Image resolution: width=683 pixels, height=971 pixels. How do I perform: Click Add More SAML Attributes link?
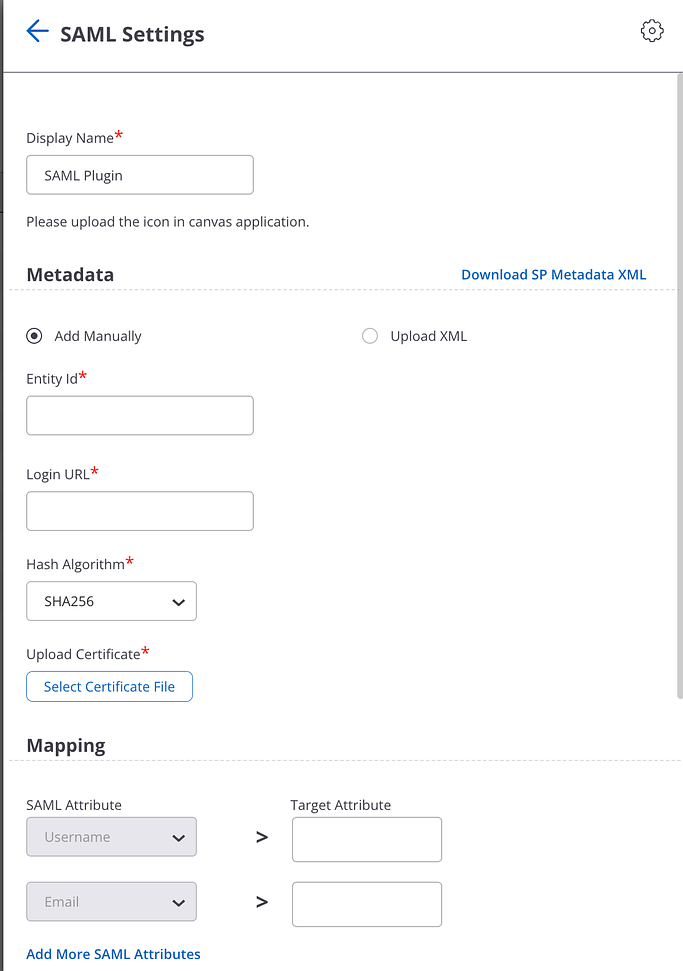pyautogui.click(x=113, y=954)
